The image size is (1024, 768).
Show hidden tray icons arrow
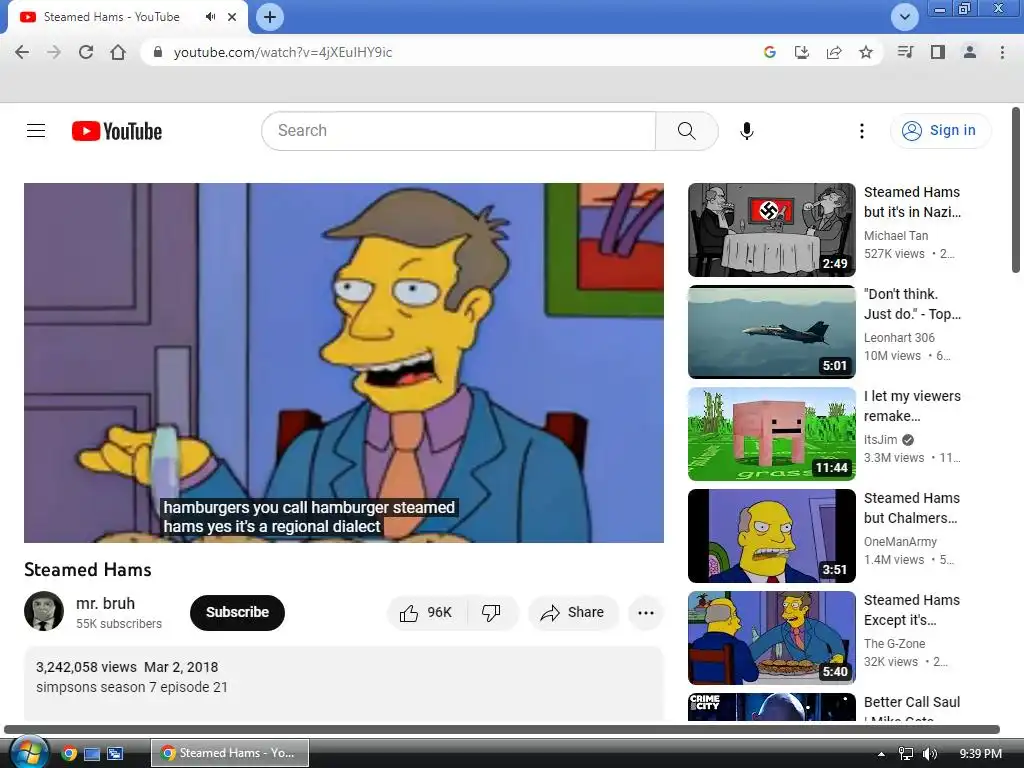(x=882, y=754)
